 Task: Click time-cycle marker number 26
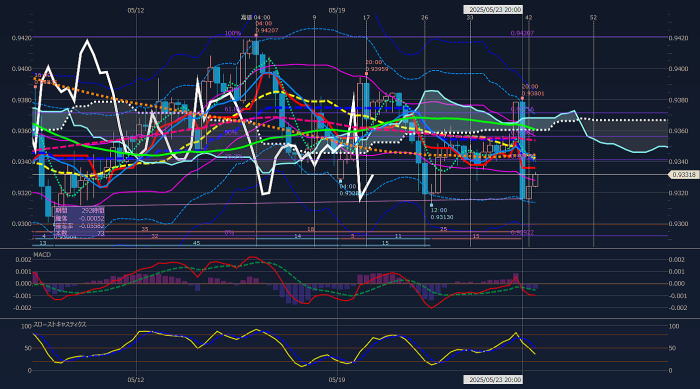[x=424, y=17]
